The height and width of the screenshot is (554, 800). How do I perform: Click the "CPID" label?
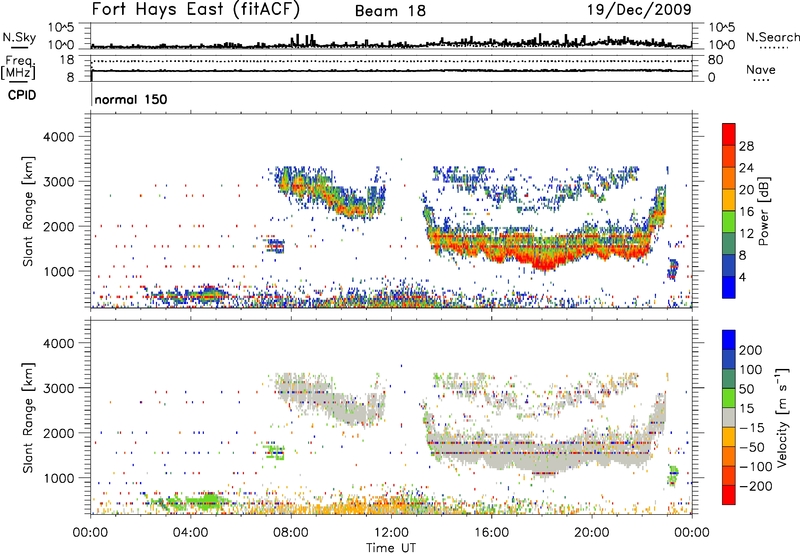pos(22,95)
